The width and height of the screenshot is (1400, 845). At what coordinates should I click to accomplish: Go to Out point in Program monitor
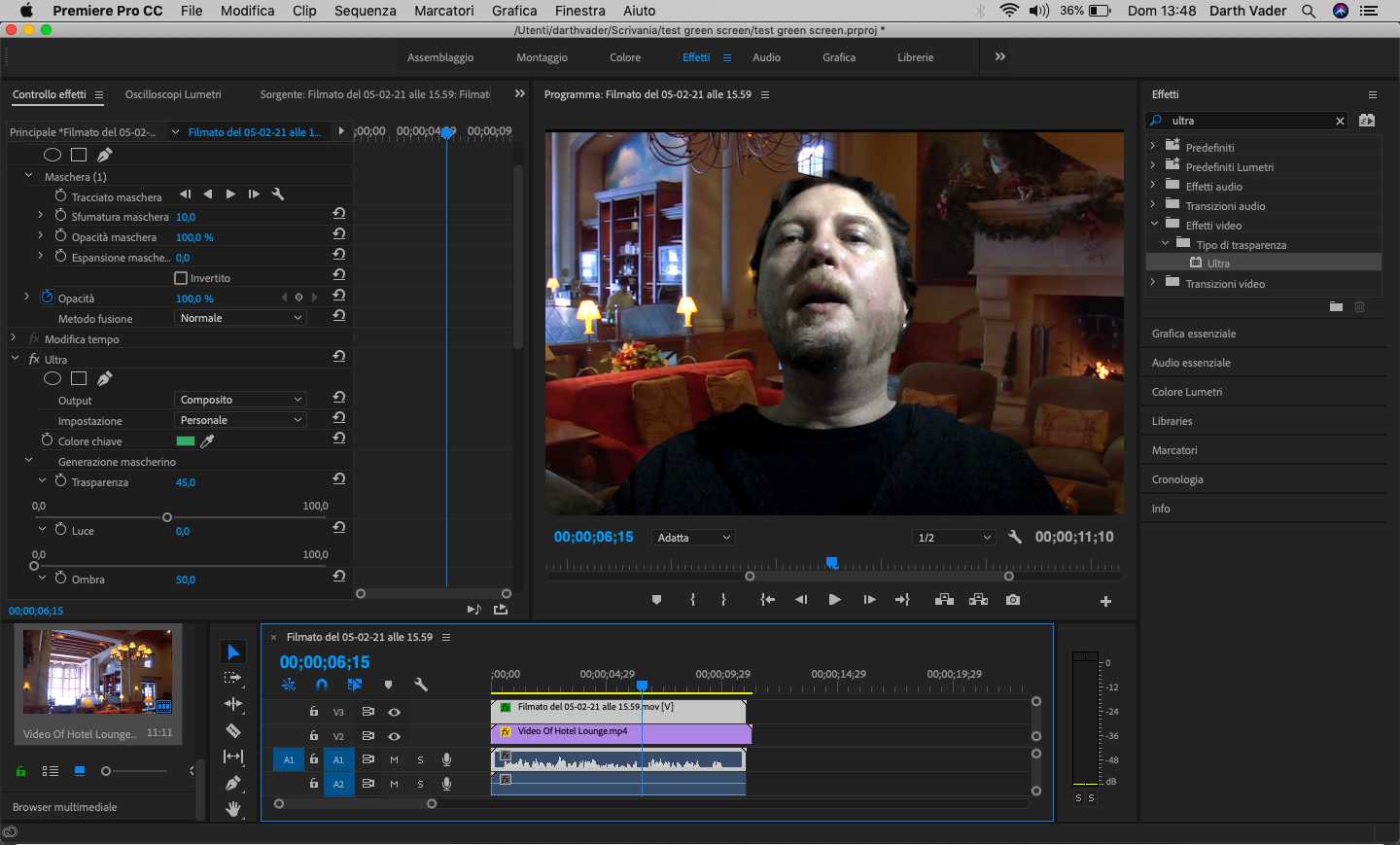[902, 600]
